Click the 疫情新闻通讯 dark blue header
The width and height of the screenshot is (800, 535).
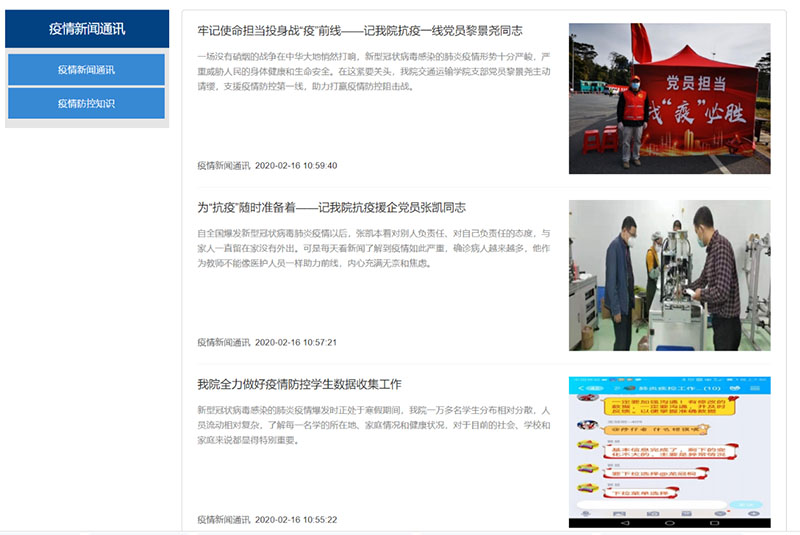87,29
